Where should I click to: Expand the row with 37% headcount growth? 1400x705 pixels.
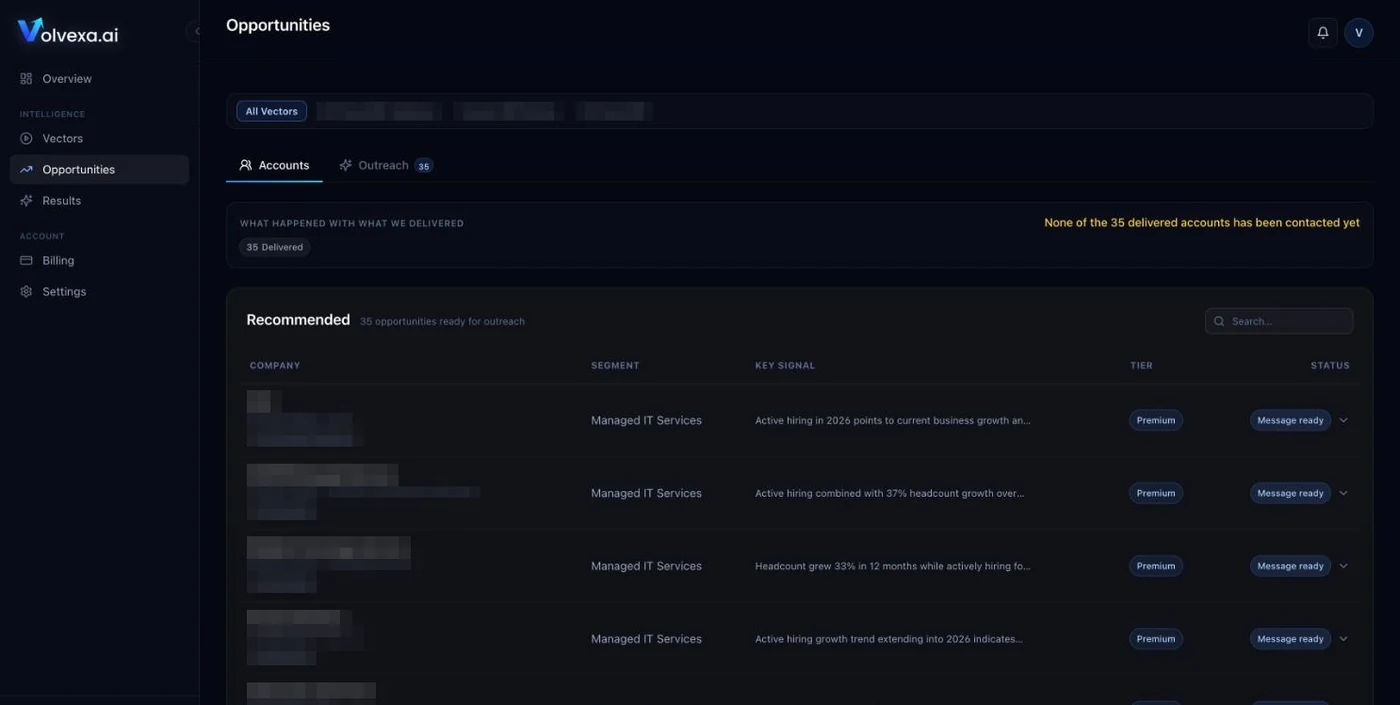pyautogui.click(x=1343, y=493)
